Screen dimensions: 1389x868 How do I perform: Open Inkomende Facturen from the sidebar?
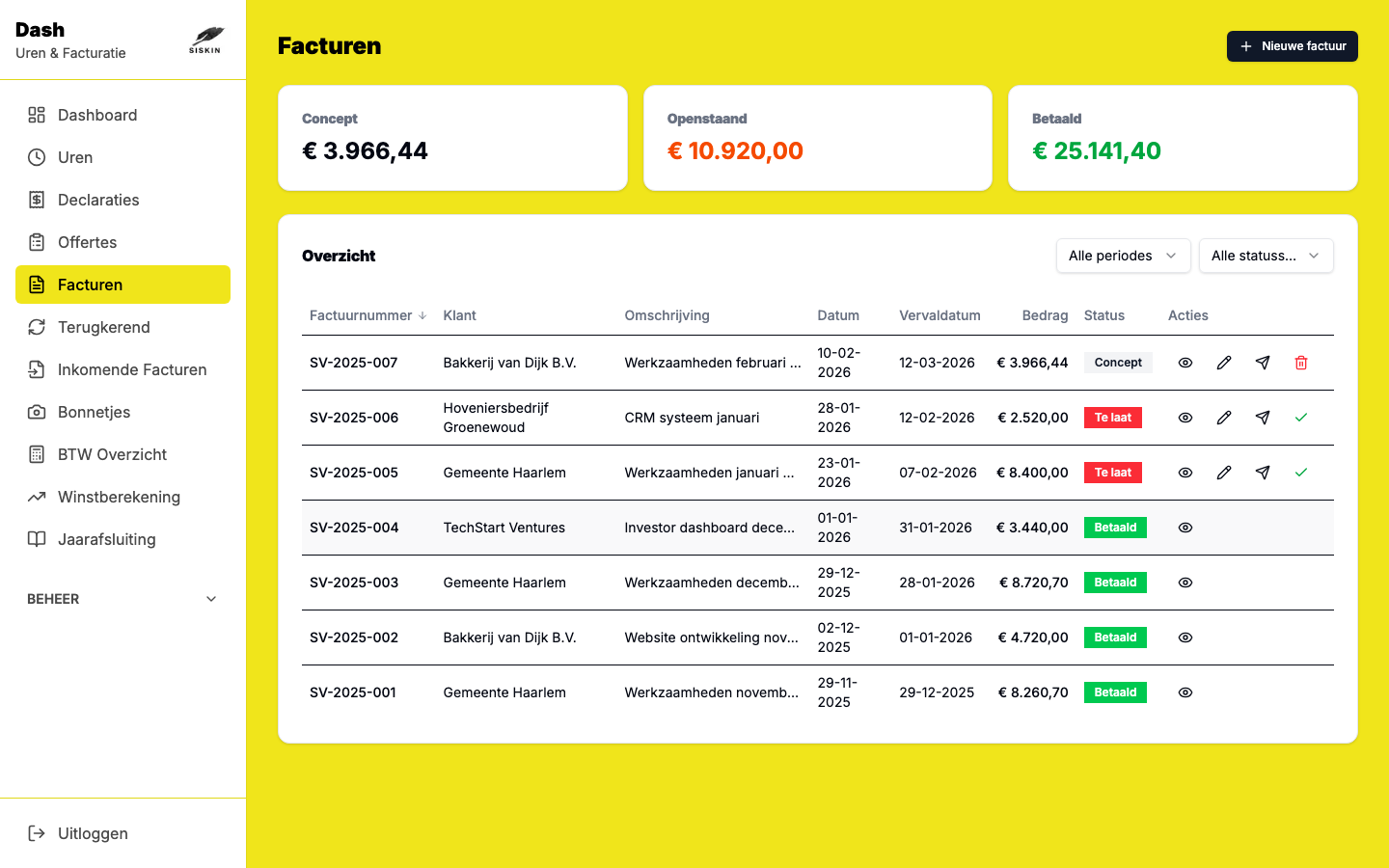pyautogui.click(x=131, y=369)
